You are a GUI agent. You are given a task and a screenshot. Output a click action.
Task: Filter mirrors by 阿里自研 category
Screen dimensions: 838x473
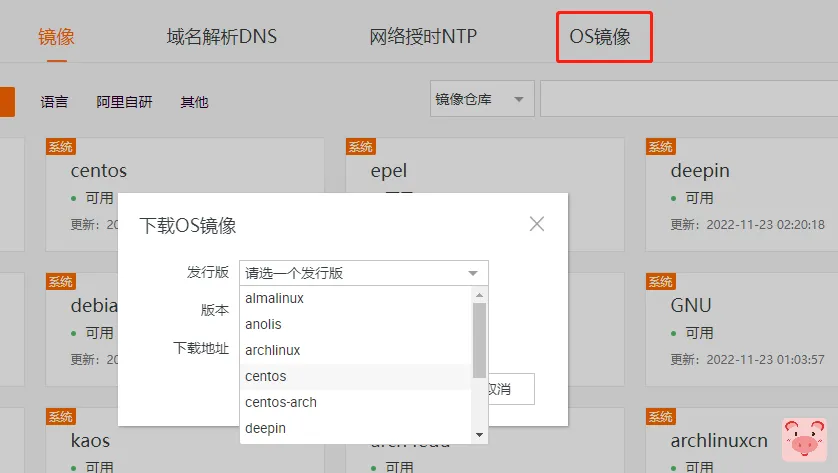[125, 102]
